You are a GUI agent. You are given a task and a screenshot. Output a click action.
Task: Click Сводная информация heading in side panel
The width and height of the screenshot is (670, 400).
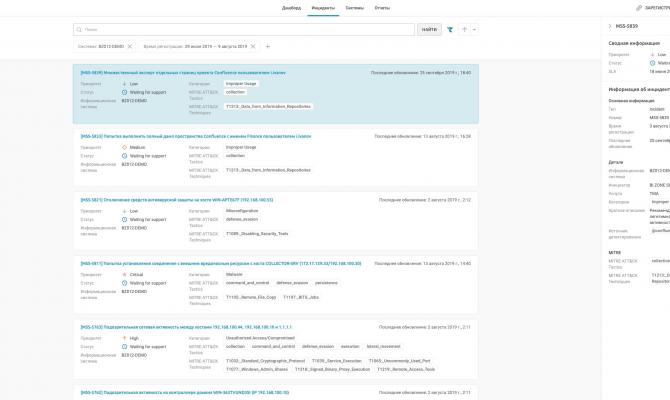coord(634,43)
